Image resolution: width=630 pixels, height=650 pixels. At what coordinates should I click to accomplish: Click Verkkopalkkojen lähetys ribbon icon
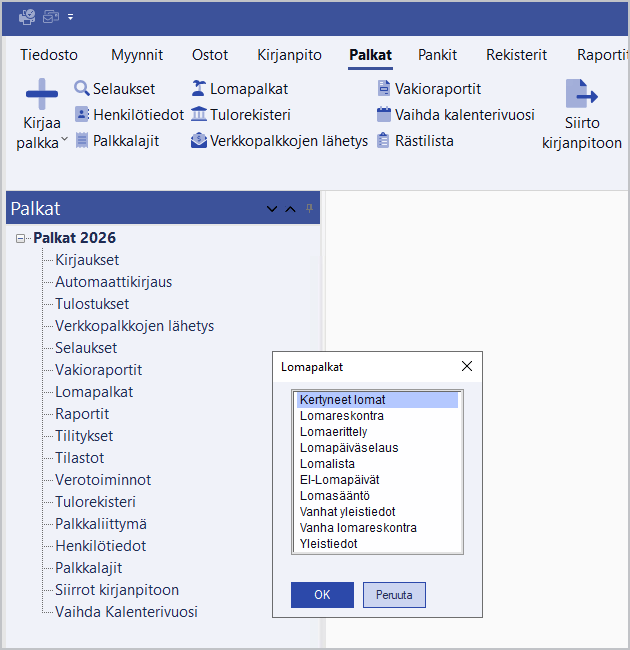pos(199,141)
